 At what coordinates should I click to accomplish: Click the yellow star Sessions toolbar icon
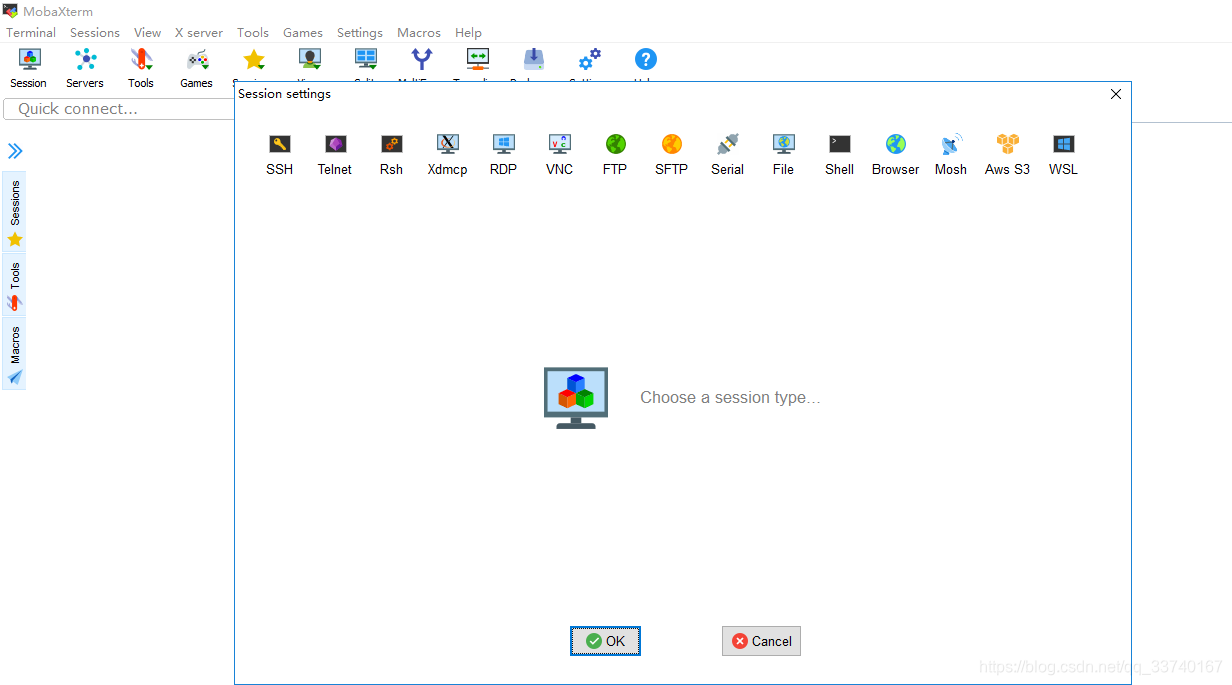tap(254, 62)
